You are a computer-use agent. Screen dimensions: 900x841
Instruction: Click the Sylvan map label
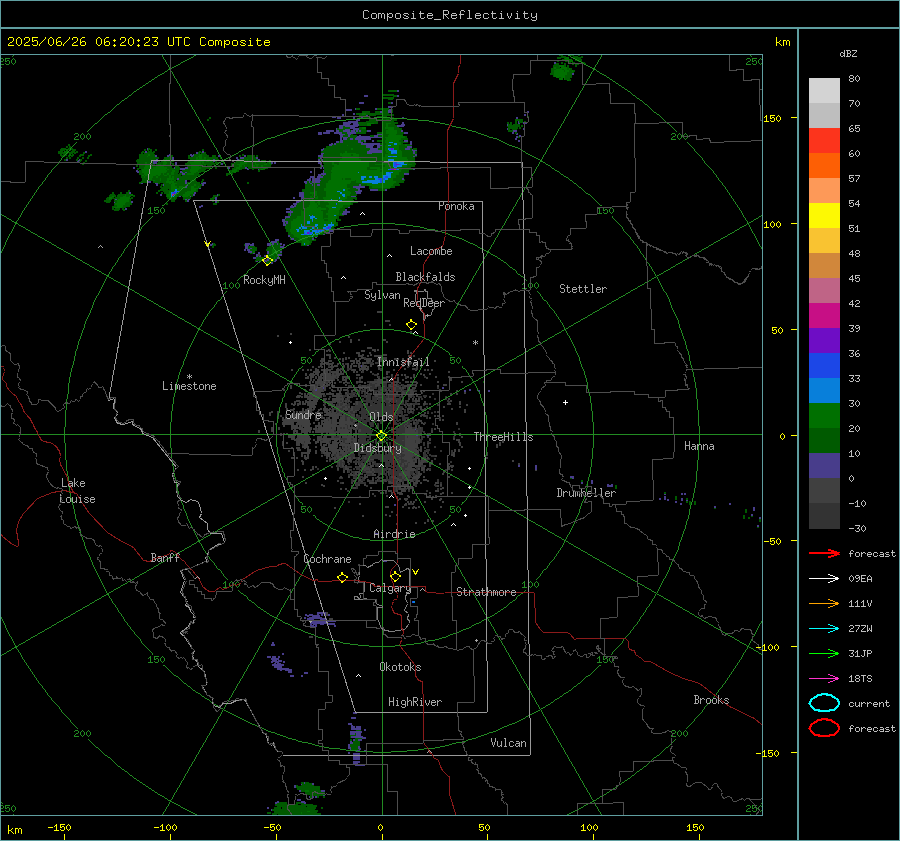382,295
